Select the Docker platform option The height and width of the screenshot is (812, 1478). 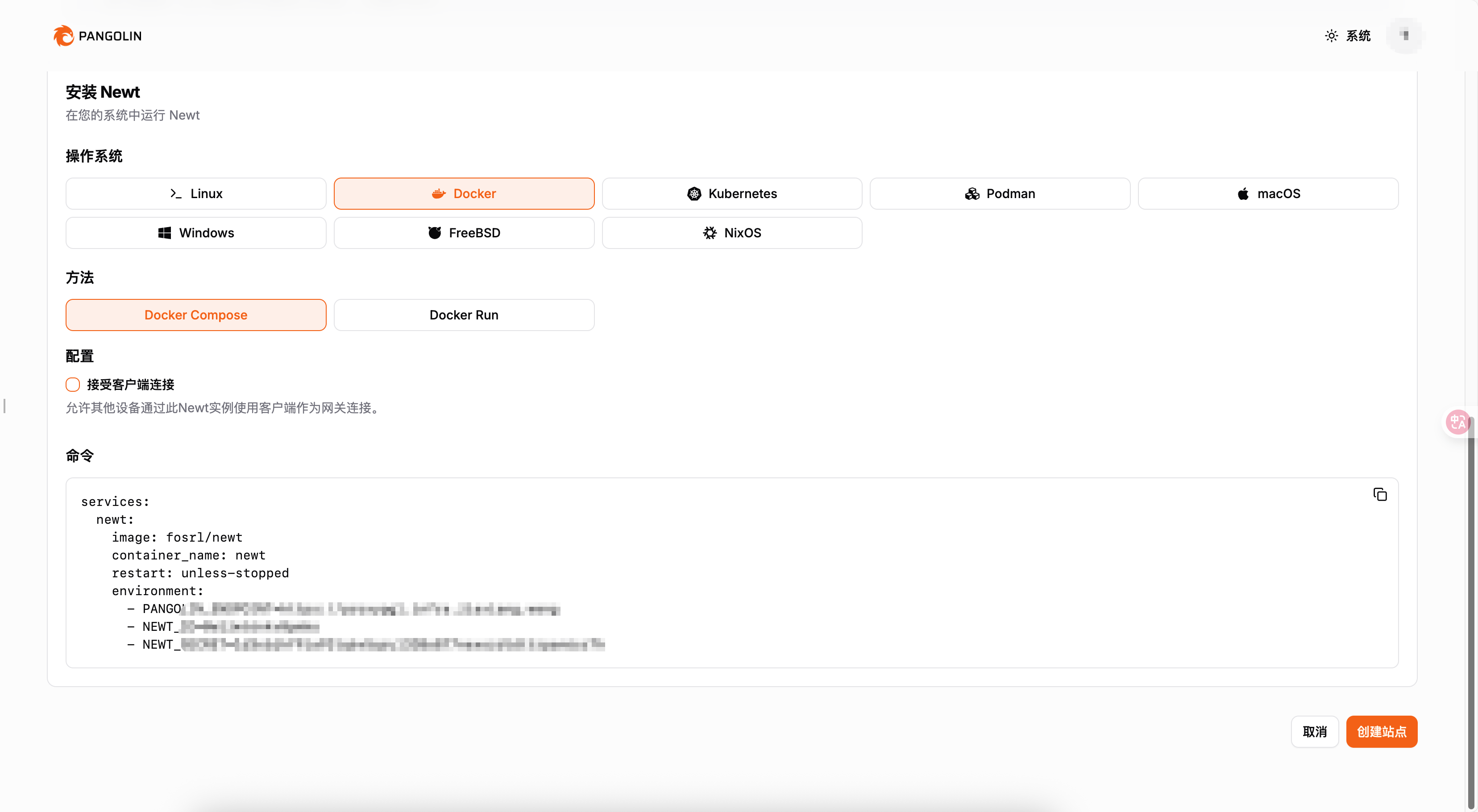464,194
